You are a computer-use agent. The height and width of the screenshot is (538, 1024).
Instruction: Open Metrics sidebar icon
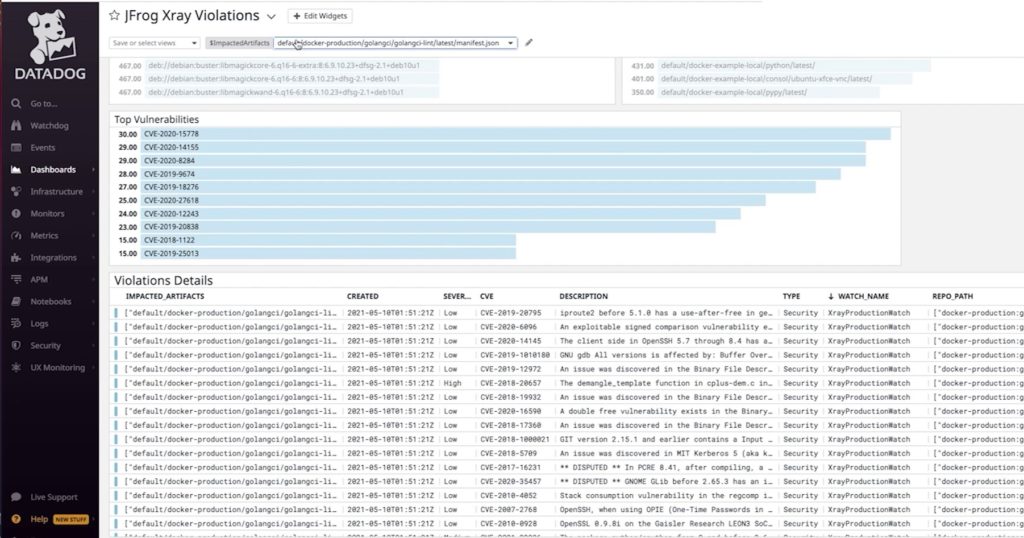(x=16, y=236)
